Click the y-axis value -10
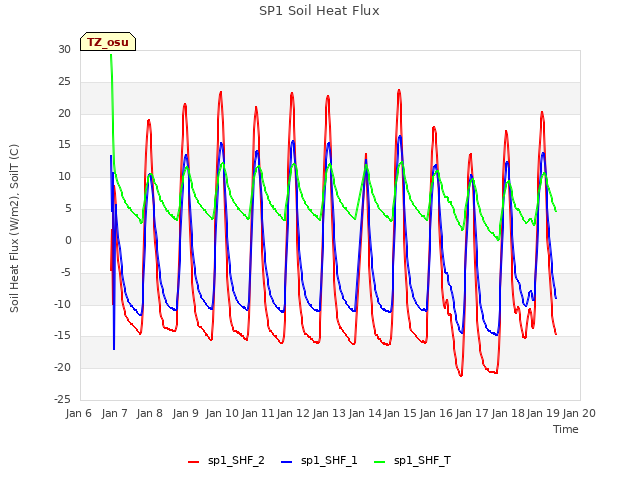Image resolution: width=640 pixels, height=480 pixels. 63,304
